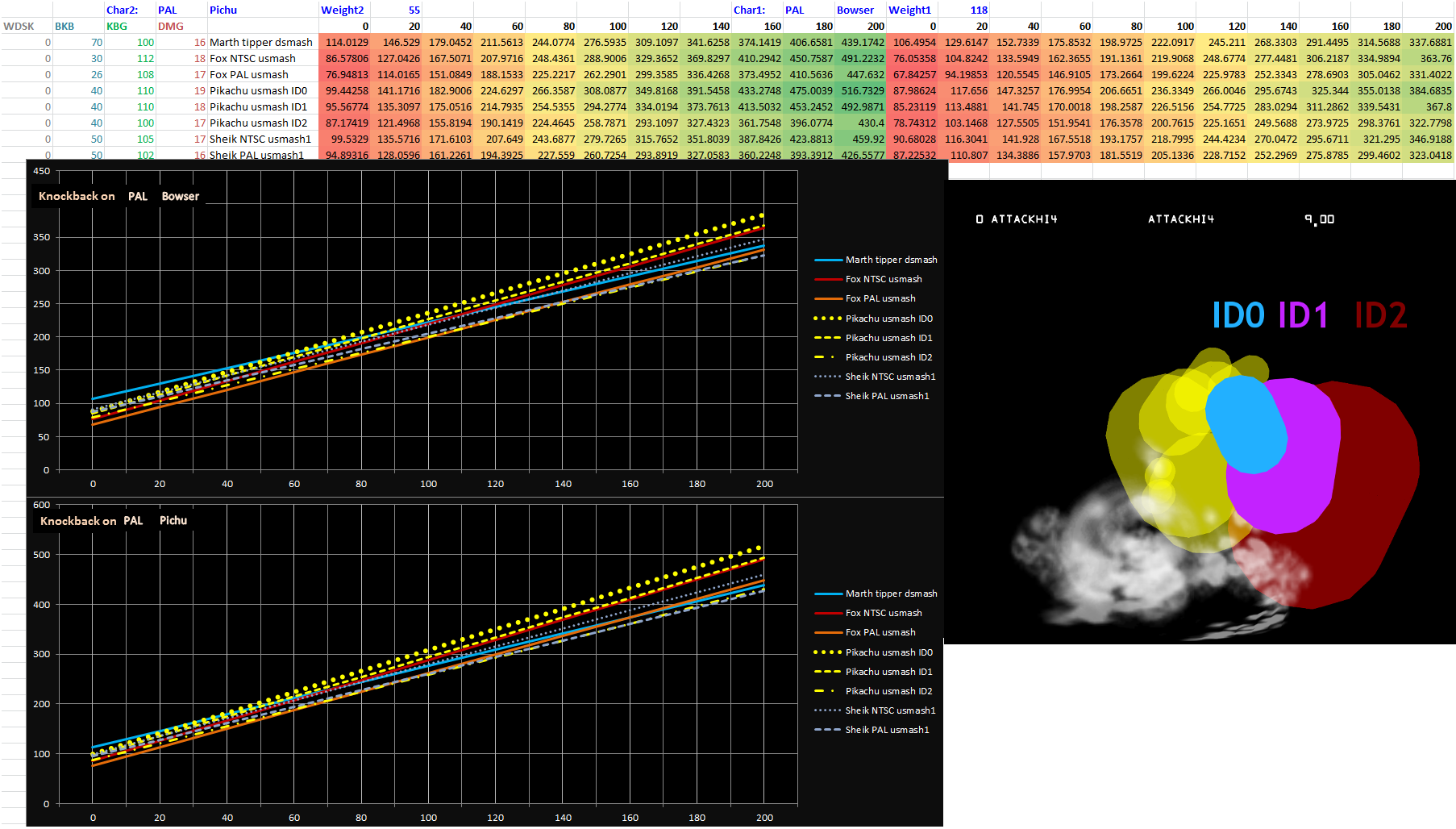Image resolution: width=1456 pixels, height=829 pixels.
Task: Click the KBG column header
Action: (x=117, y=26)
